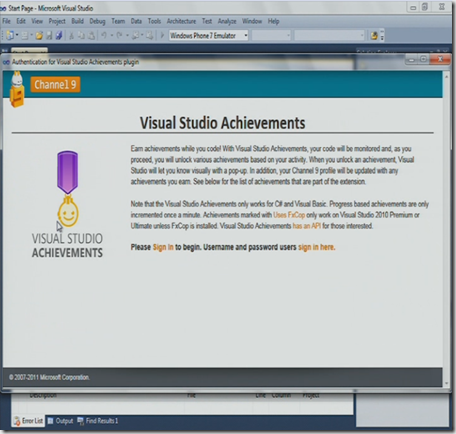Click the Project column header in Error List
Screen dimensions: 456x434
click(311, 395)
